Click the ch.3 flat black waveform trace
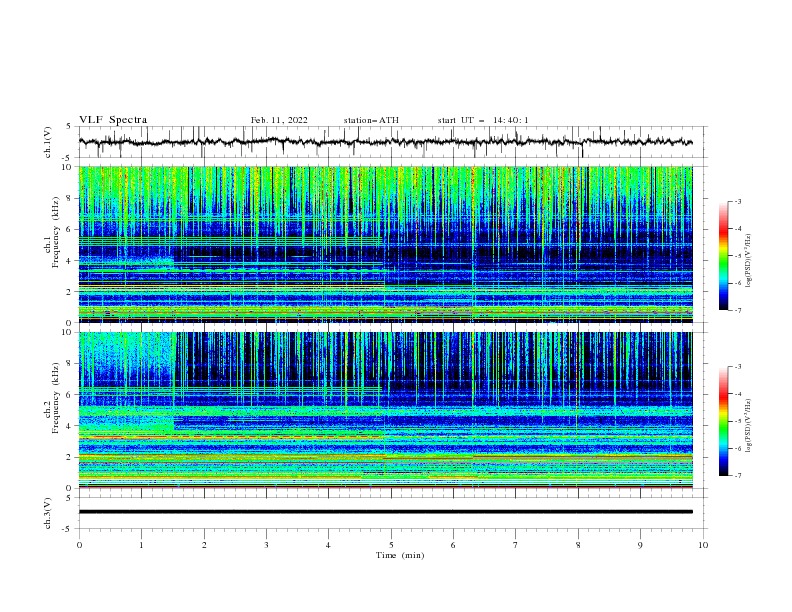792x612 pixels. [x=386, y=512]
